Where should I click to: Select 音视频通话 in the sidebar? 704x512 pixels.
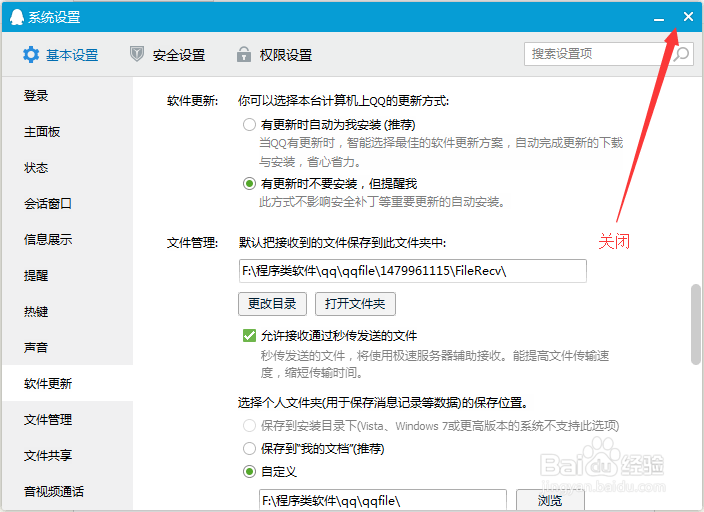(x=67, y=491)
